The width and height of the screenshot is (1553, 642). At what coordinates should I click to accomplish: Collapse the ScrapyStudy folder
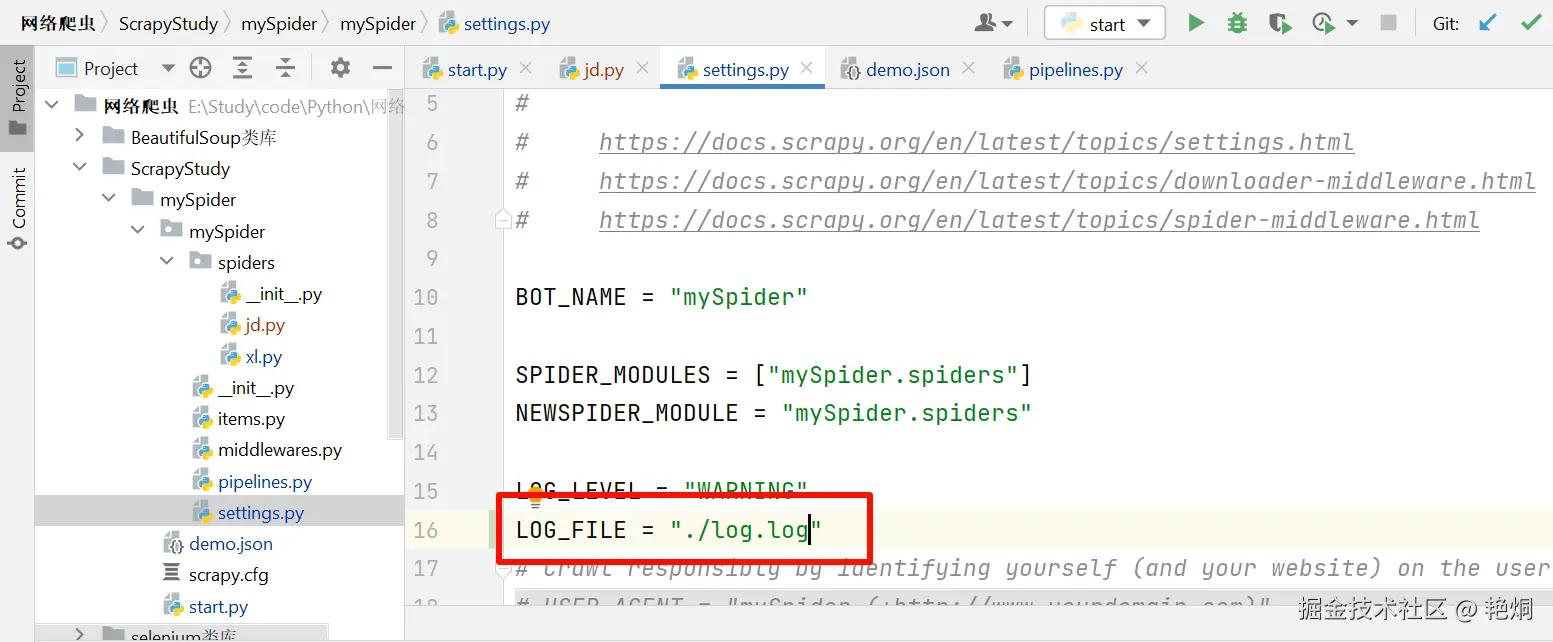81,168
